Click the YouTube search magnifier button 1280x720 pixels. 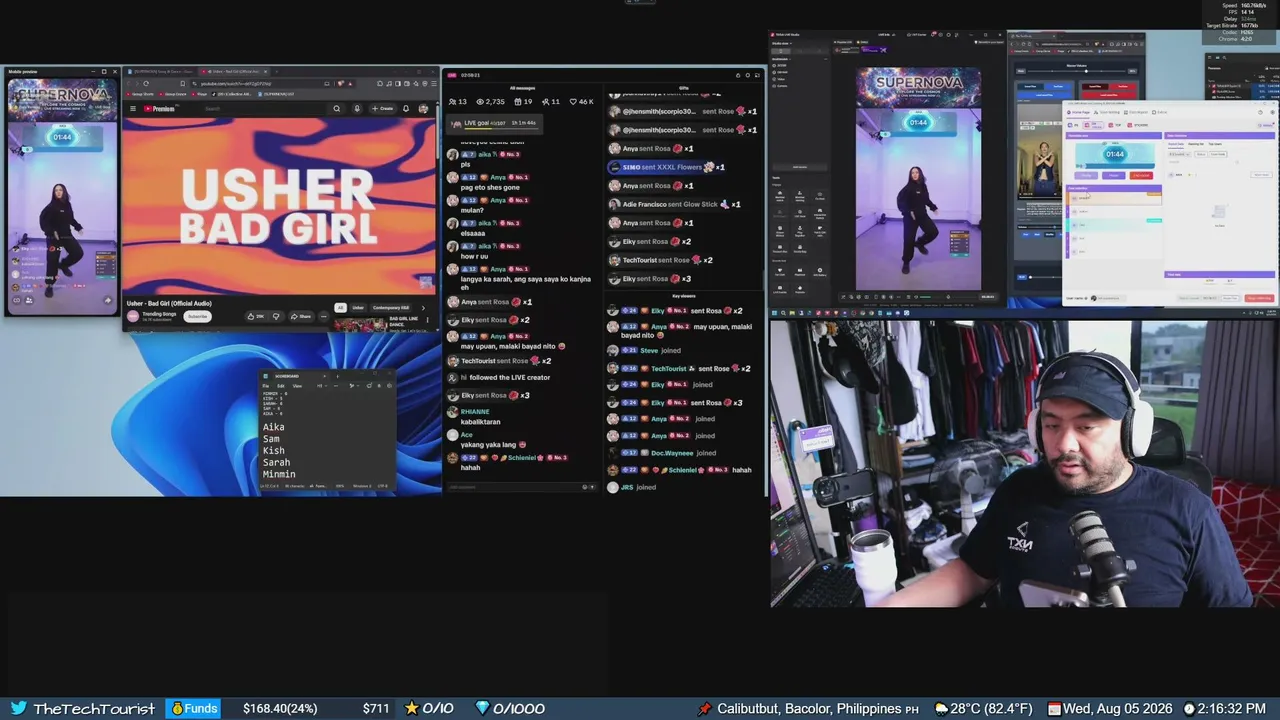point(337,108)
